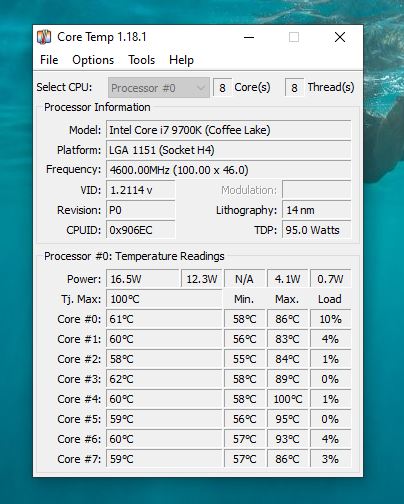This screenshot has width=404, height=504.
Task: Click Core #0 load value 10%
Action: click(330, 319)
